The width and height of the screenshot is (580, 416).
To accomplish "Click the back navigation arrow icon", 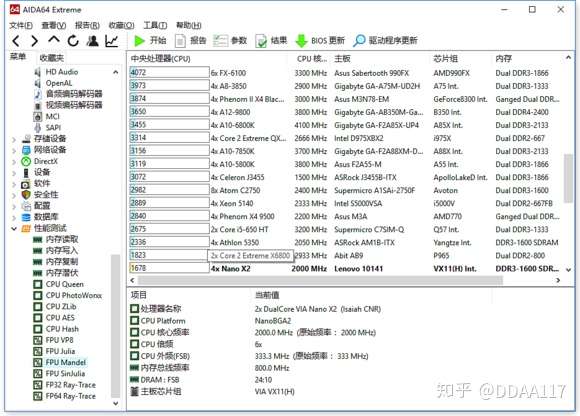I will click(x=17, y=41).
